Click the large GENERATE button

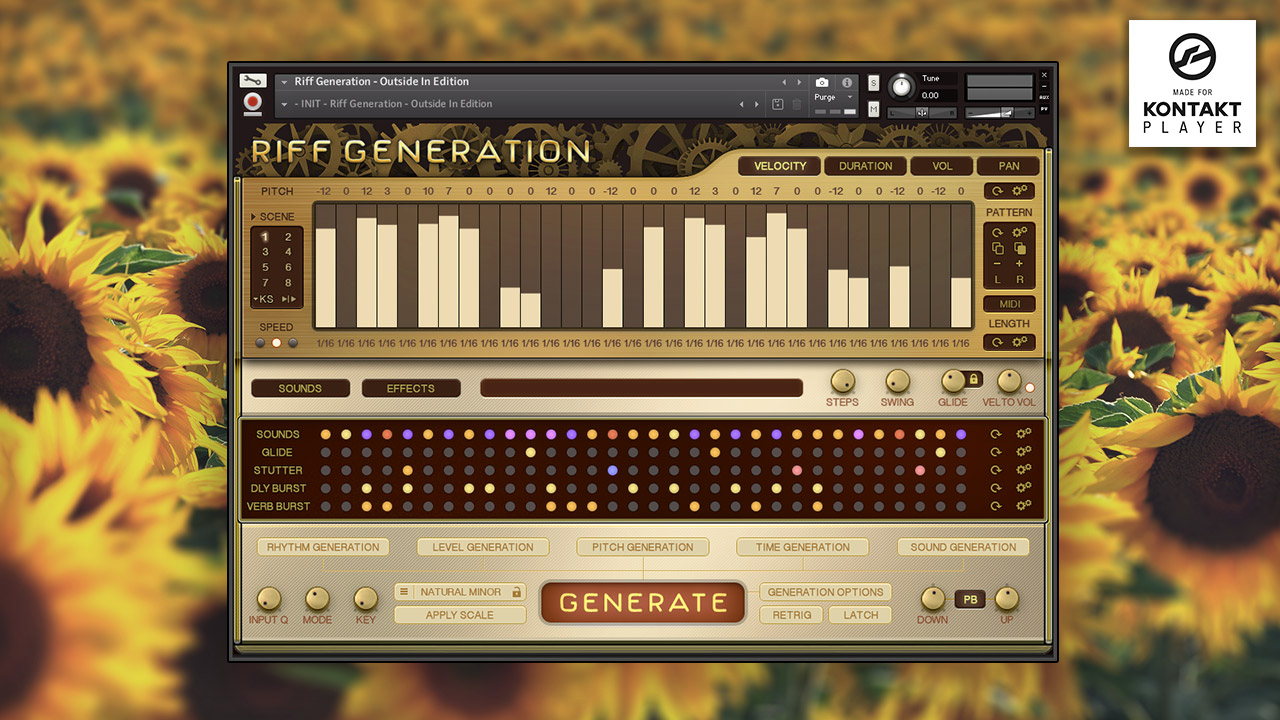pyautogui.click(x=643, y=603)
